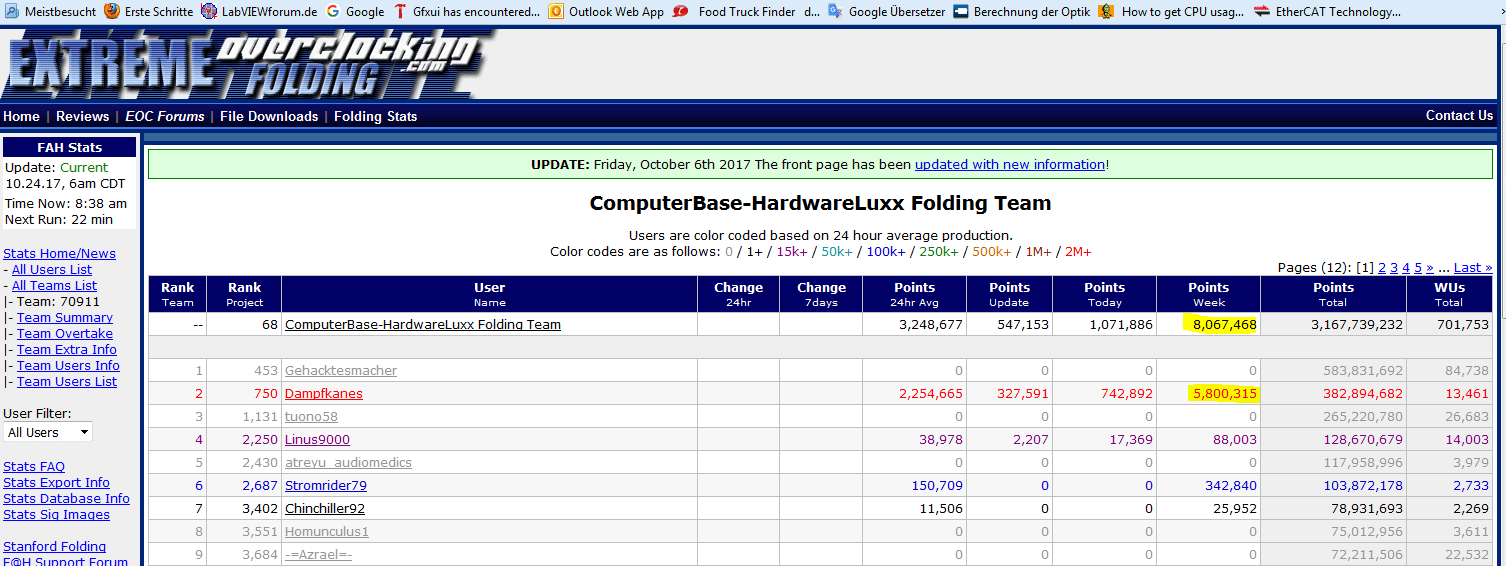The height and width of the screenshot is (566, 1506).
Task: Open Team Users Info link
Action: click(68, 365)
